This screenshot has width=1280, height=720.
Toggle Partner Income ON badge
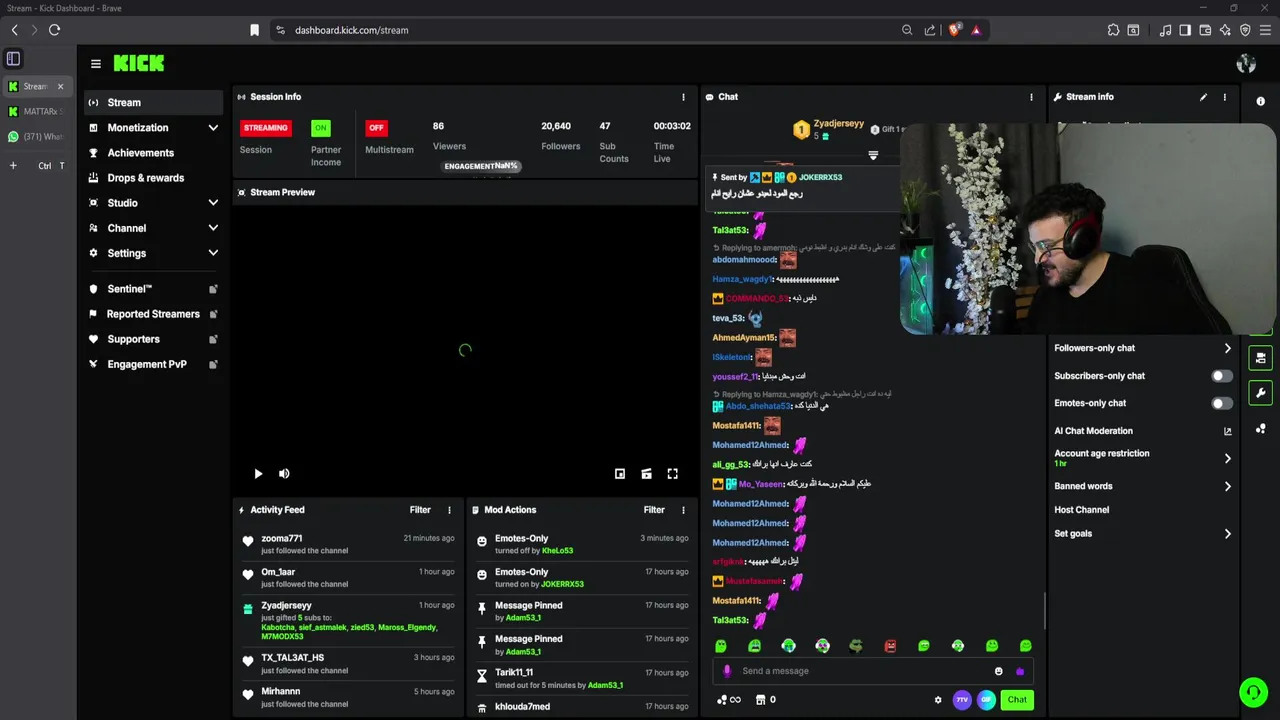320,128
